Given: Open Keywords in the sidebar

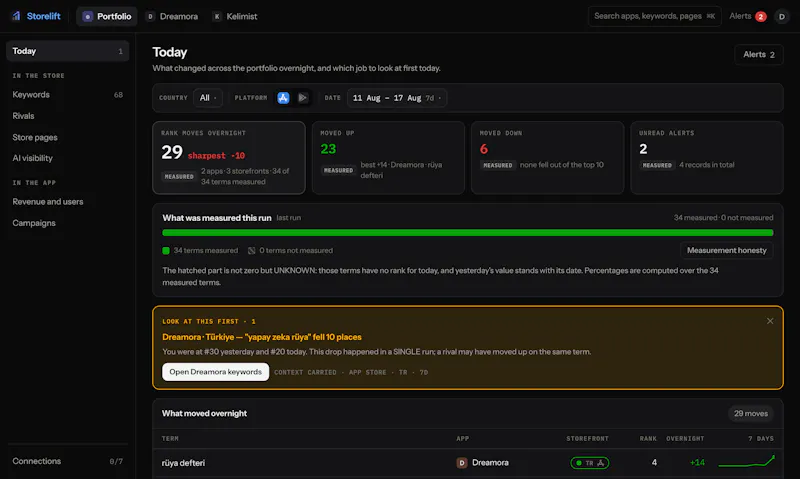Looking at the screenshot, I should (67, 94).
